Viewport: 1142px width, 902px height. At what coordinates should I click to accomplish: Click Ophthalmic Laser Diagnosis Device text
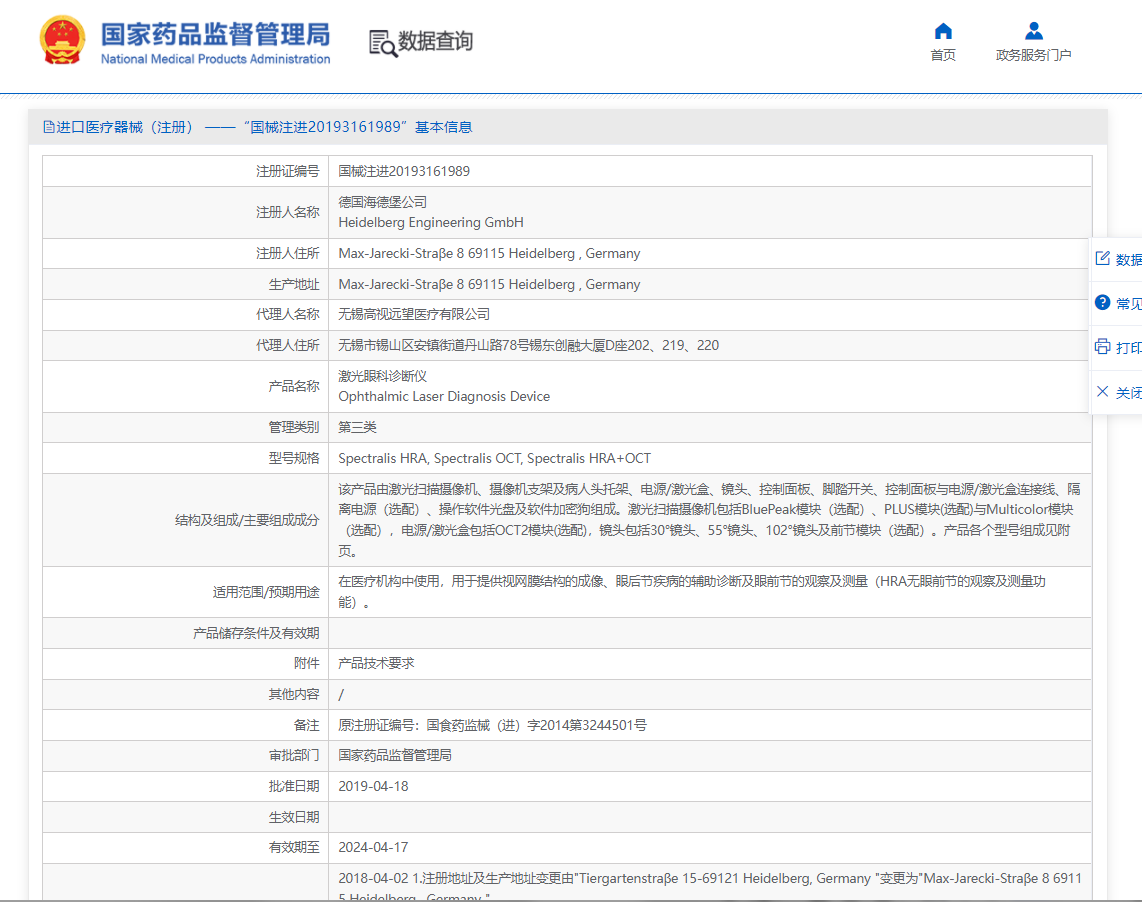click(444, 396)
